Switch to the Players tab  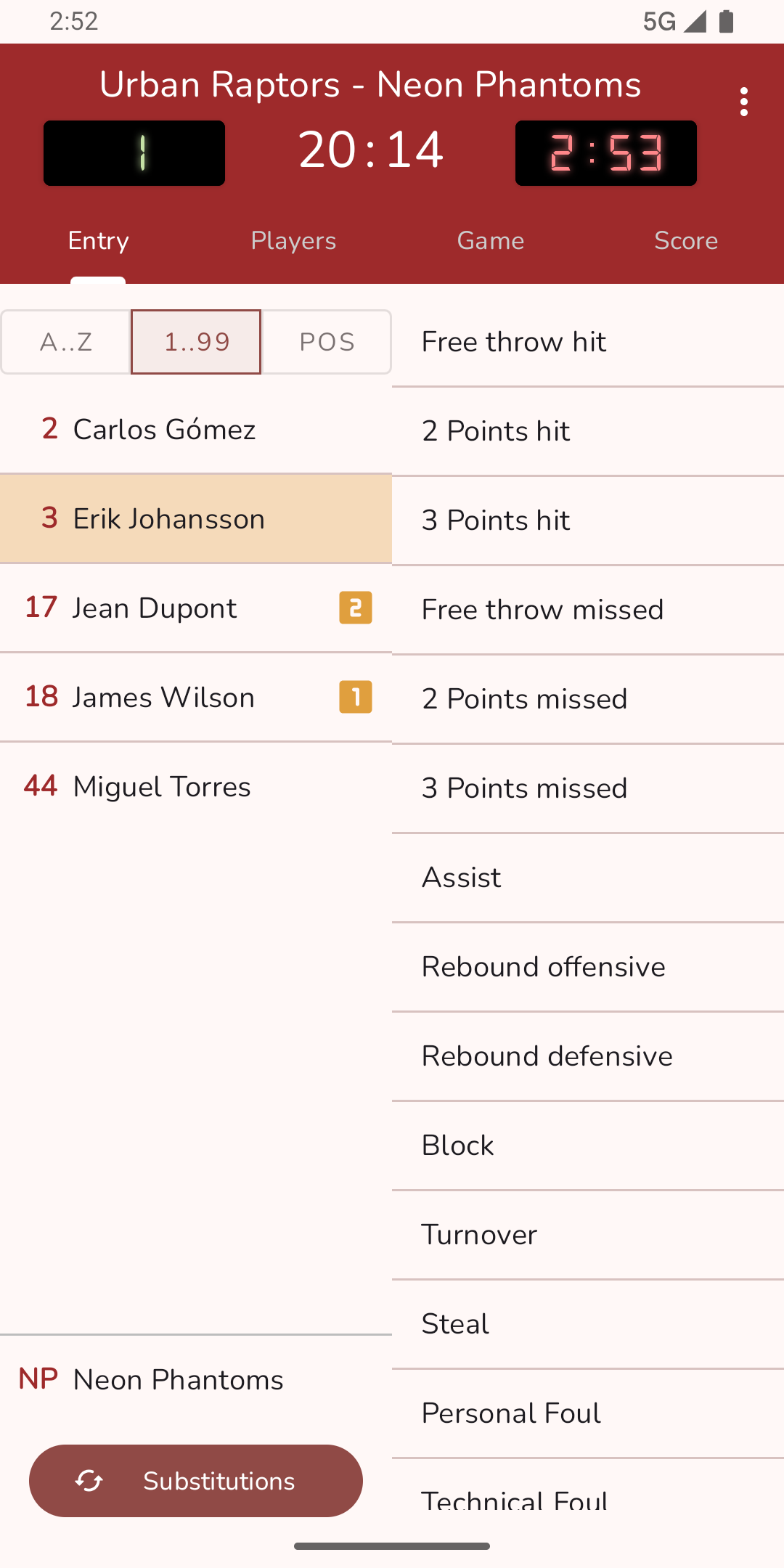pyautogui.click(x=293, y=241)
